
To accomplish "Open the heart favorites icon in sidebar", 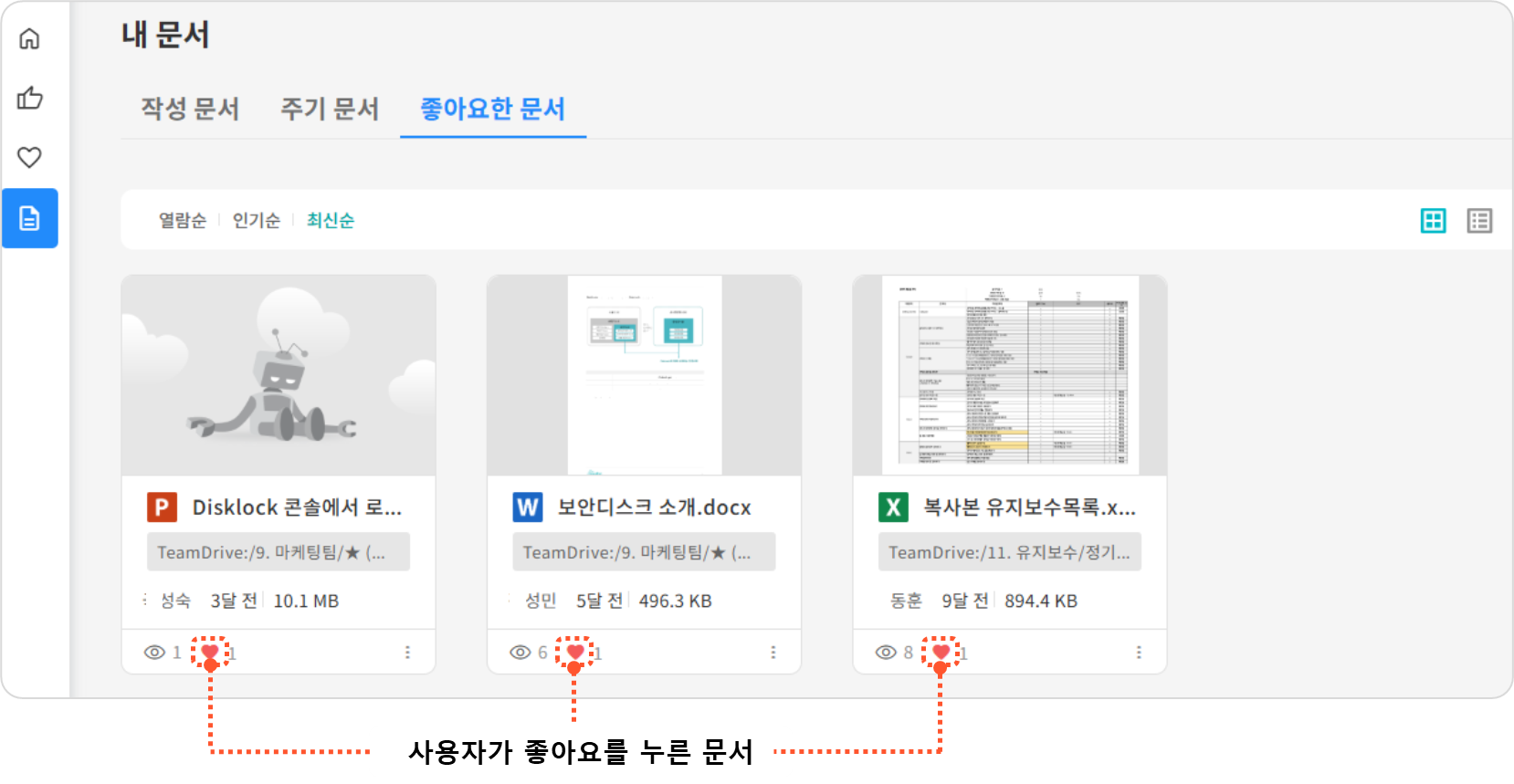I will click(29, 157).
